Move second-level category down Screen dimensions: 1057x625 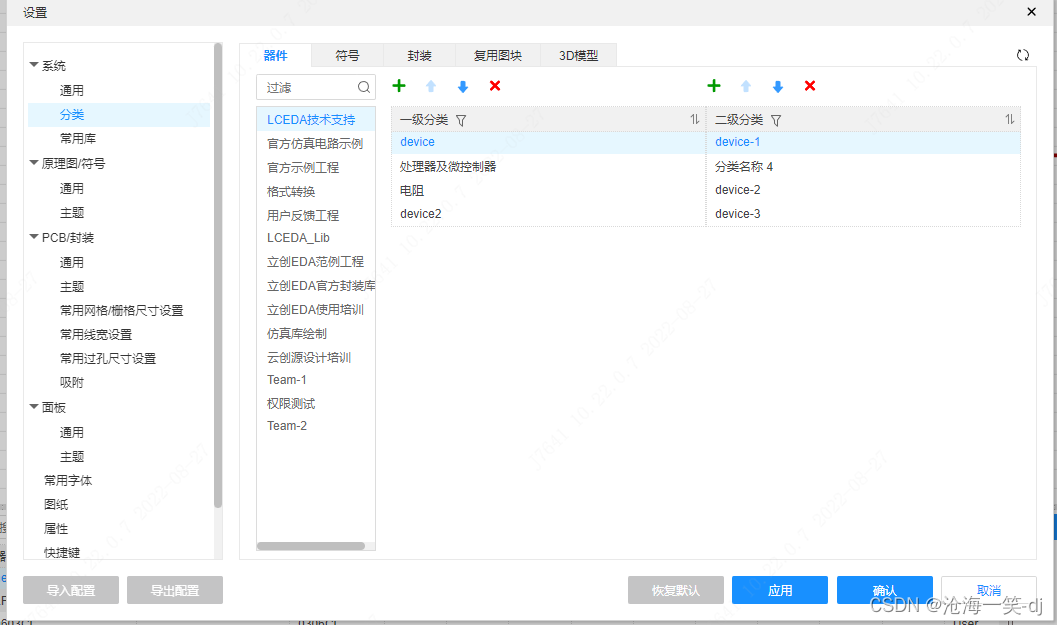coord(777,86)
